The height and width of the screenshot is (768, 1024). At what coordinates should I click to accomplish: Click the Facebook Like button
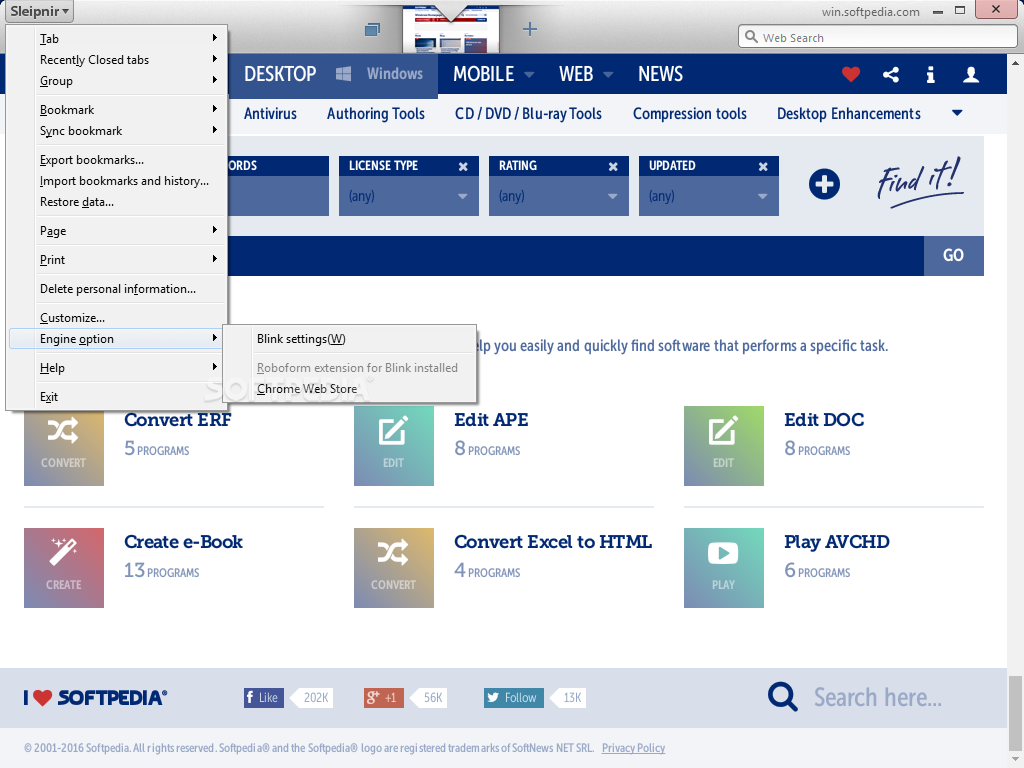[264, 697]
